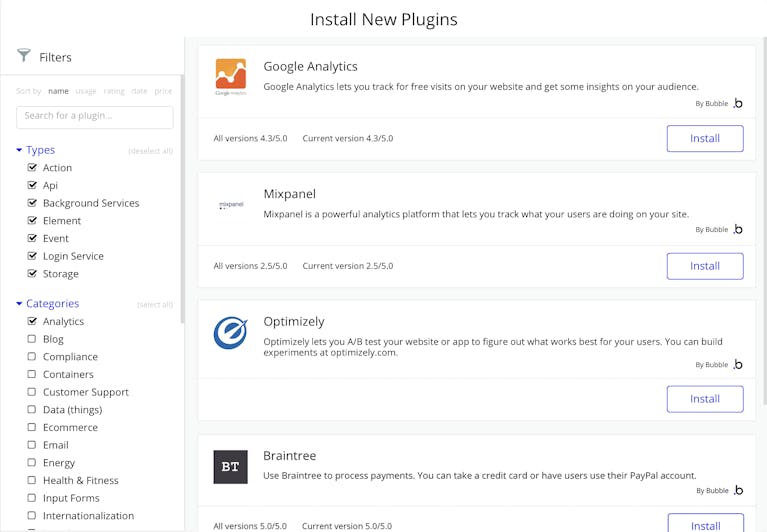
Task: Collapse the Types filter section
Action: pos(19,150)
